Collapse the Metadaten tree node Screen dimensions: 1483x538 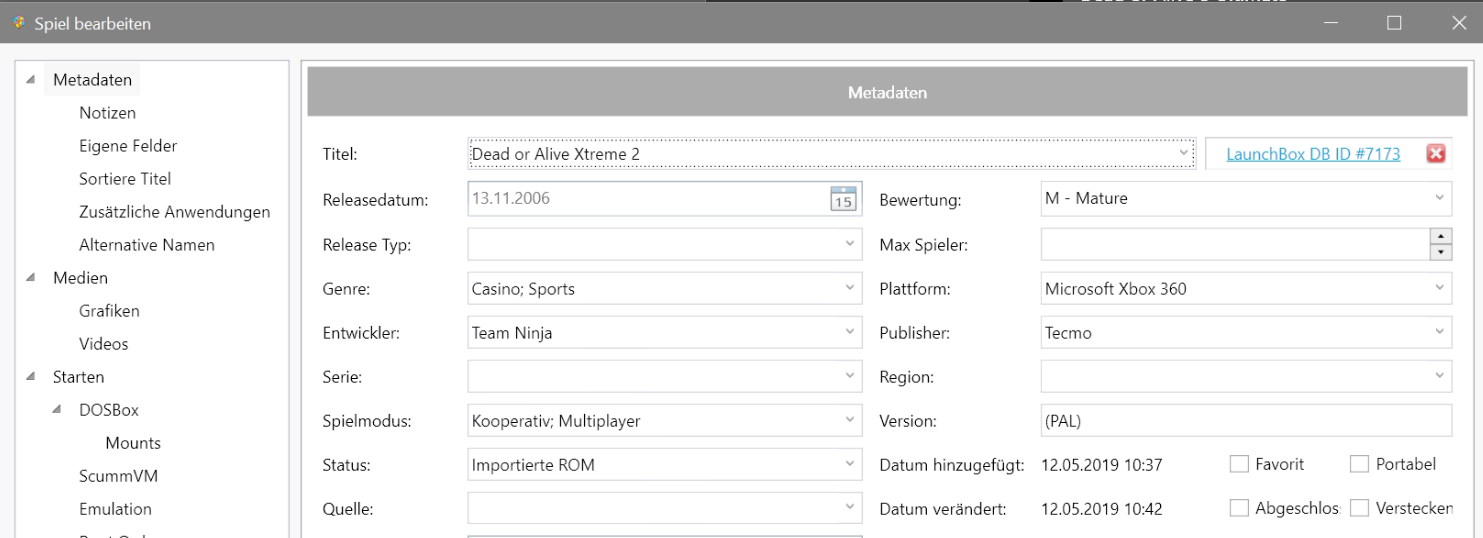point(30,79)
